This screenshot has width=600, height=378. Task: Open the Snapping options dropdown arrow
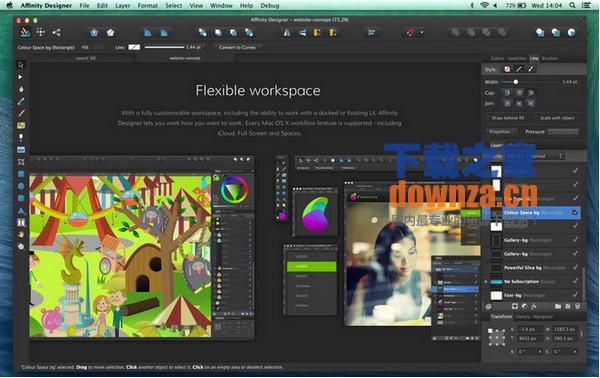[x=422, y=33]
